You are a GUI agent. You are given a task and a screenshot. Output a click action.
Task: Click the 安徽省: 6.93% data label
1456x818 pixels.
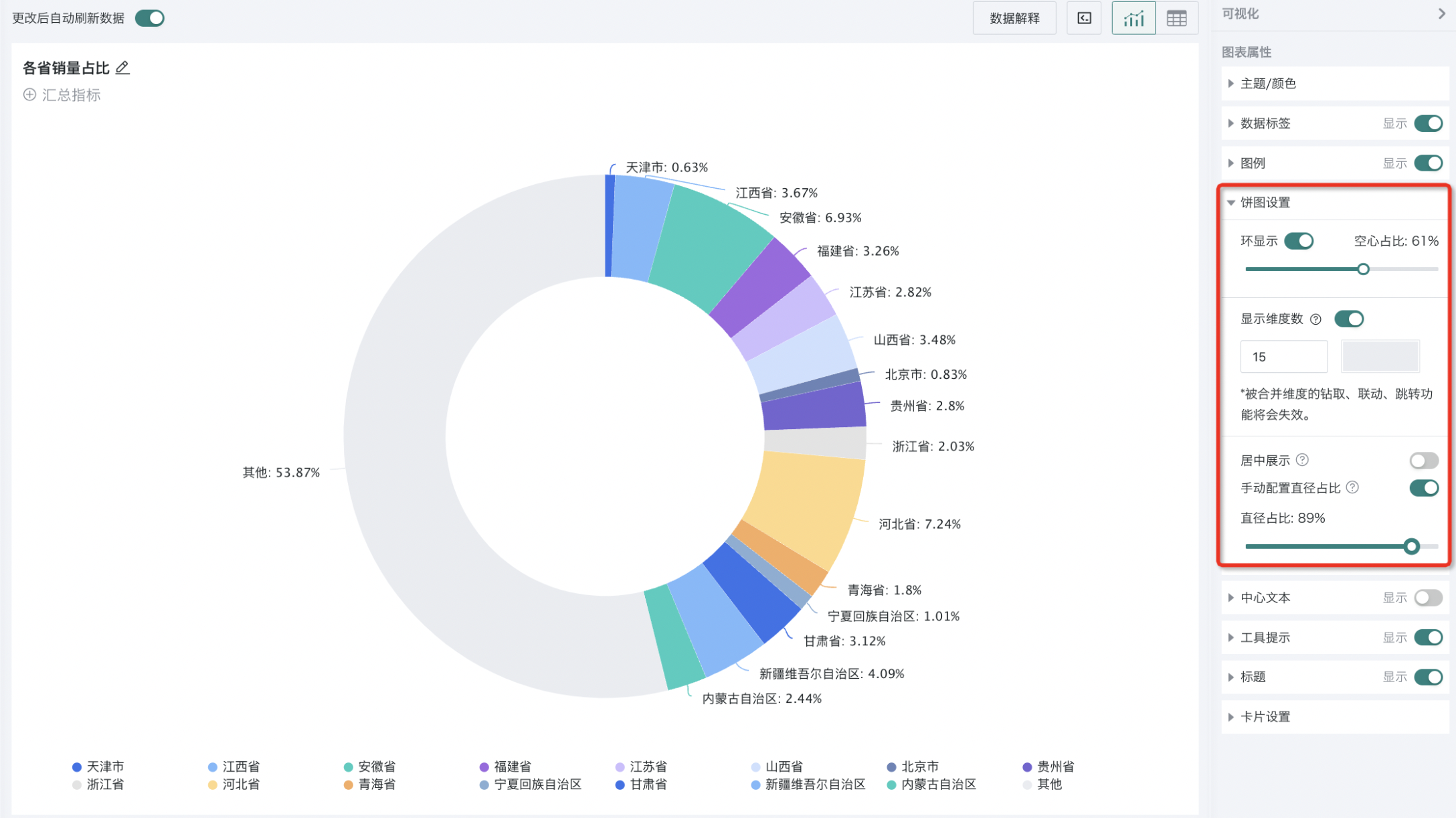pyautogui.click(x=820, y=218)
